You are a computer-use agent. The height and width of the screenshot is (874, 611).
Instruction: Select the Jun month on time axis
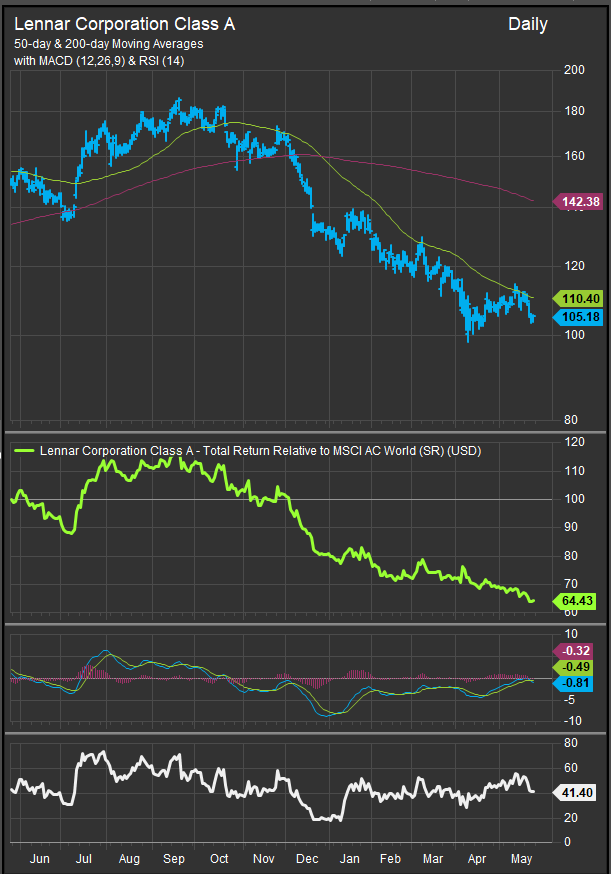click(x=40, y=858)
